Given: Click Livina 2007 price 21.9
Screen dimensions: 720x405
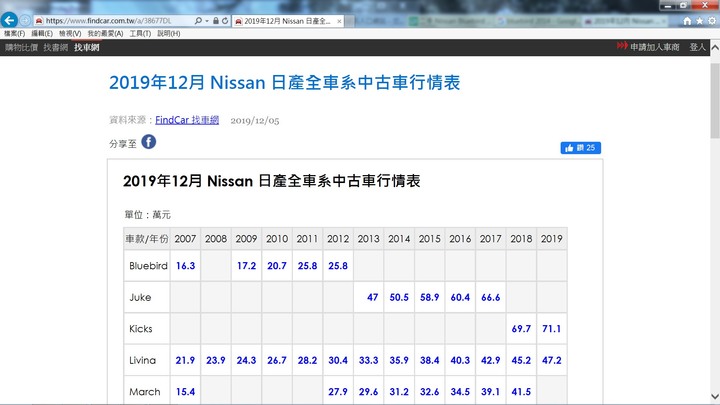Looking at the screenshot, I should click(186, 360).
